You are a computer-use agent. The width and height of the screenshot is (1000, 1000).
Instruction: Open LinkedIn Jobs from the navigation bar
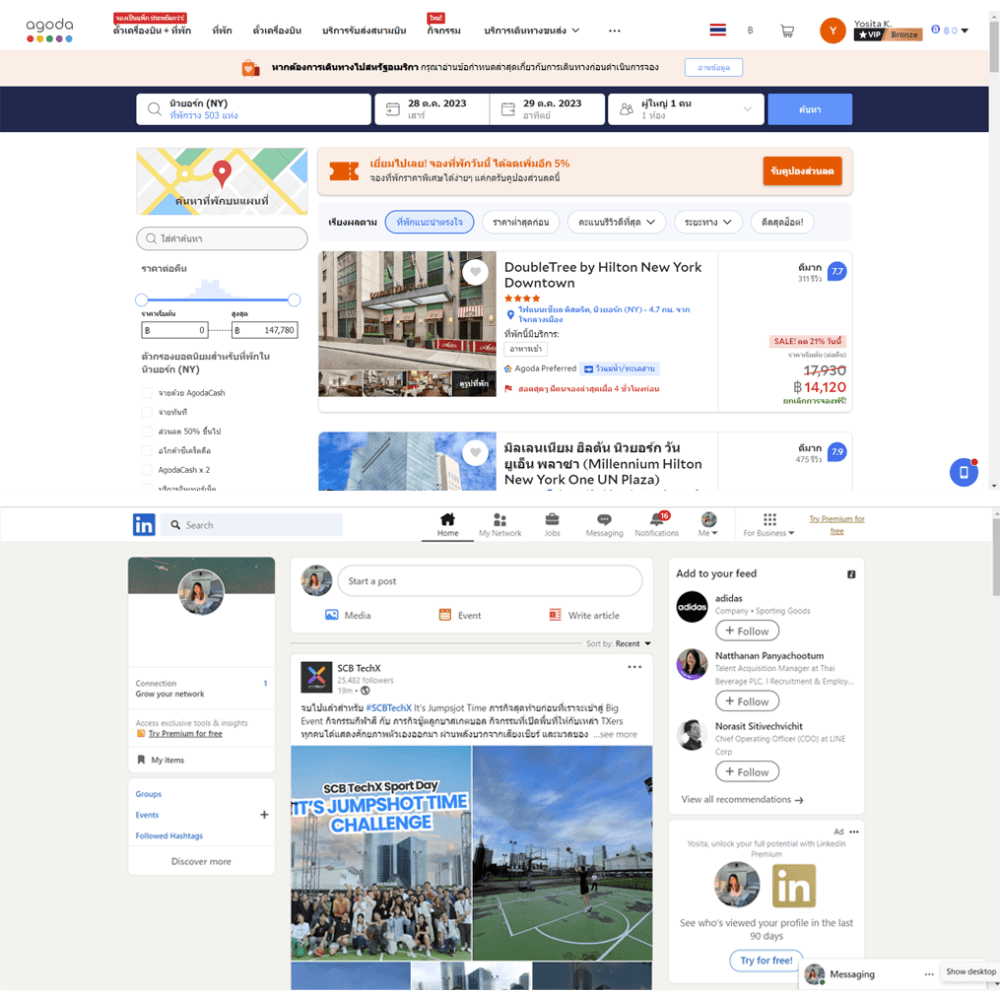coord(553,524)
